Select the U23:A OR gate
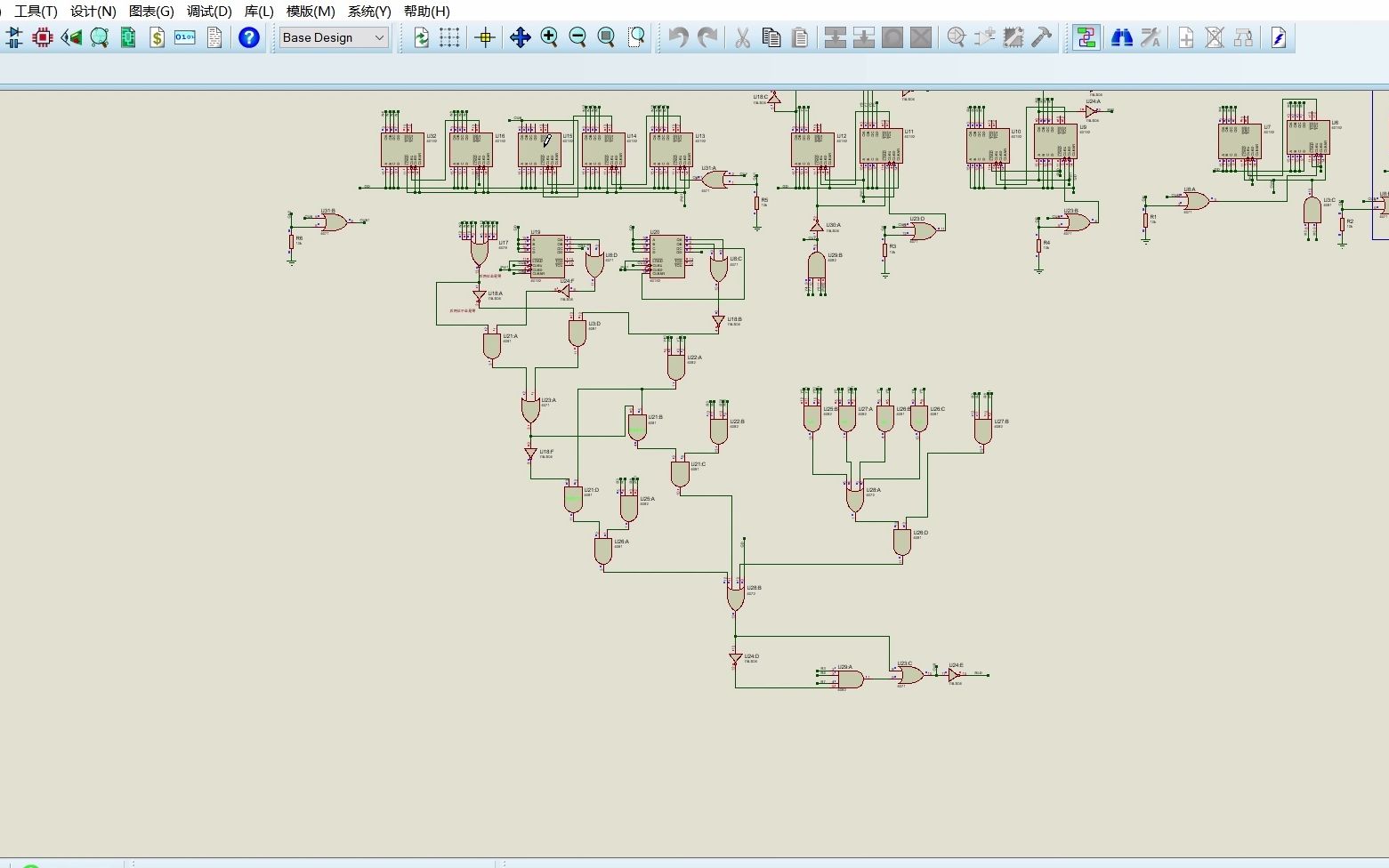Screen dimensions: 1389x868 (530, 409)
